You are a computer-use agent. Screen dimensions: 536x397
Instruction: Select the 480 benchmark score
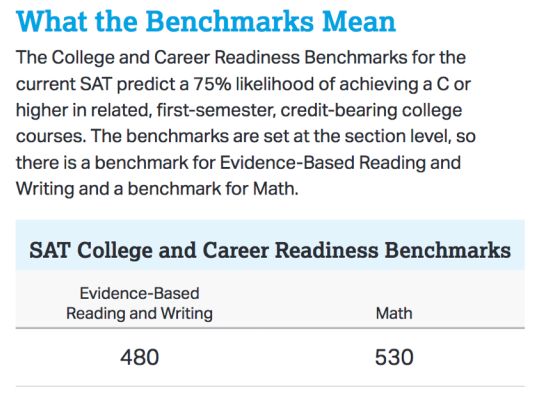(139, 357)
